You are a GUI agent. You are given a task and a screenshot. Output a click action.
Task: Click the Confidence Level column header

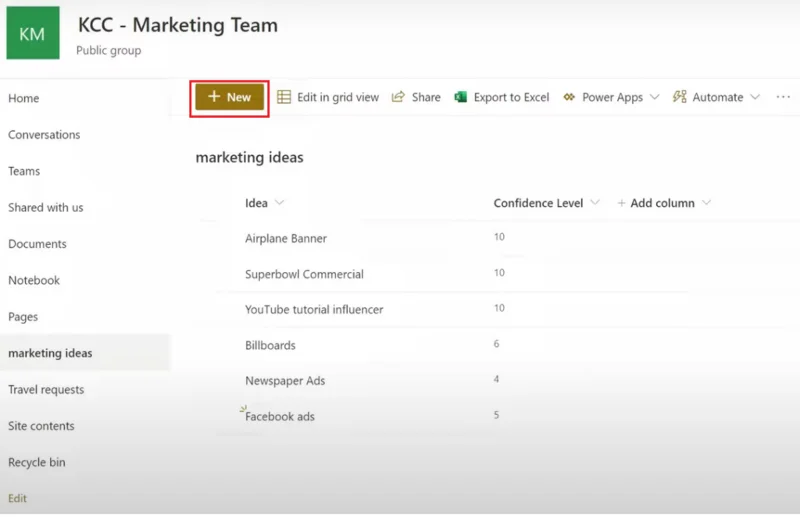tap(538, 203)
